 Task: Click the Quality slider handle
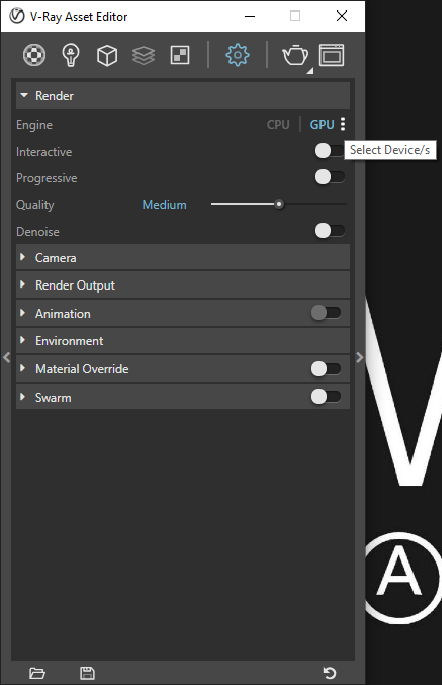click(x=279, y=204)
